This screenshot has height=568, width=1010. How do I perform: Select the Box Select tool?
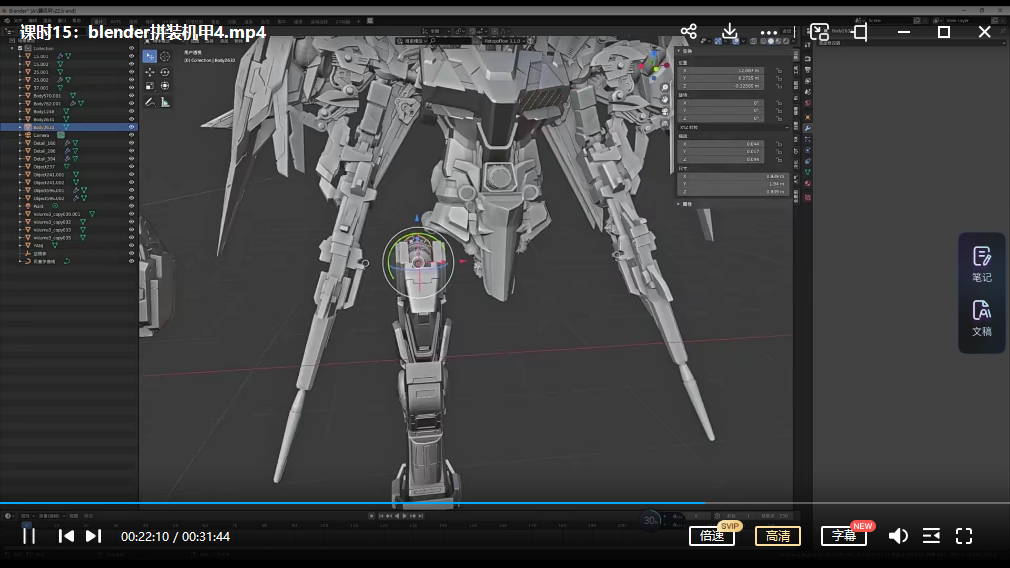[149, 57]
